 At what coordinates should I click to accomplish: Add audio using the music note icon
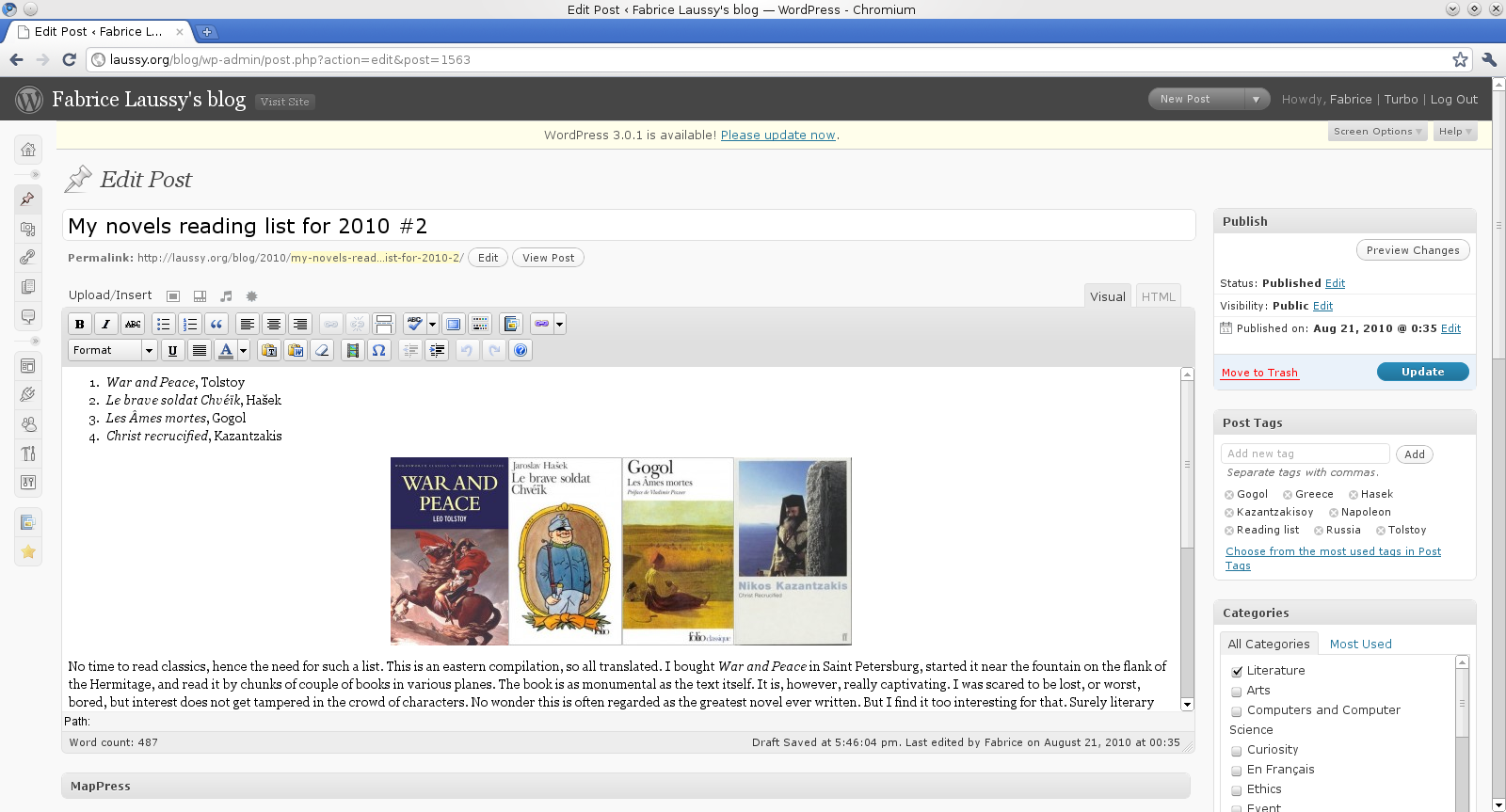pyautogui.click(x=226, y=295)
